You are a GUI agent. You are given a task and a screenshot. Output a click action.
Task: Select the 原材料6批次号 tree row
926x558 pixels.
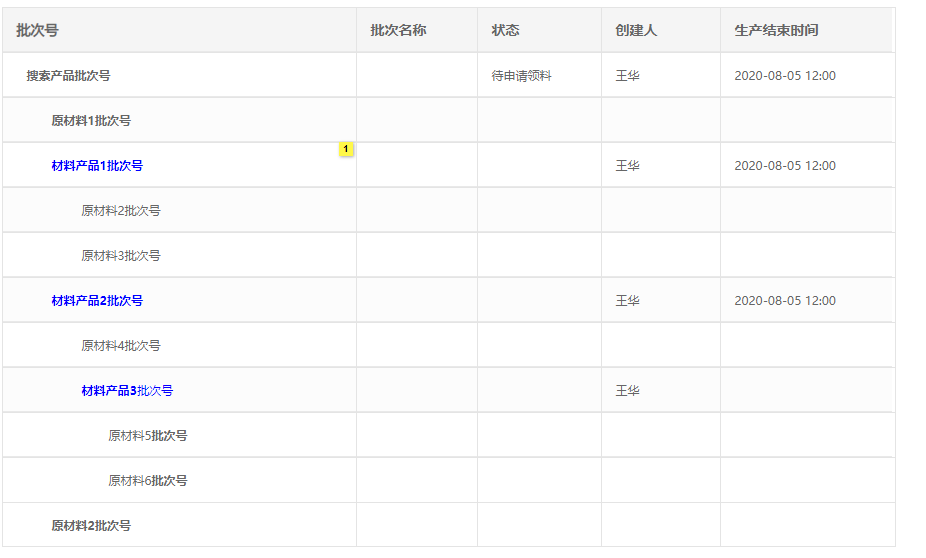[148, 481]
